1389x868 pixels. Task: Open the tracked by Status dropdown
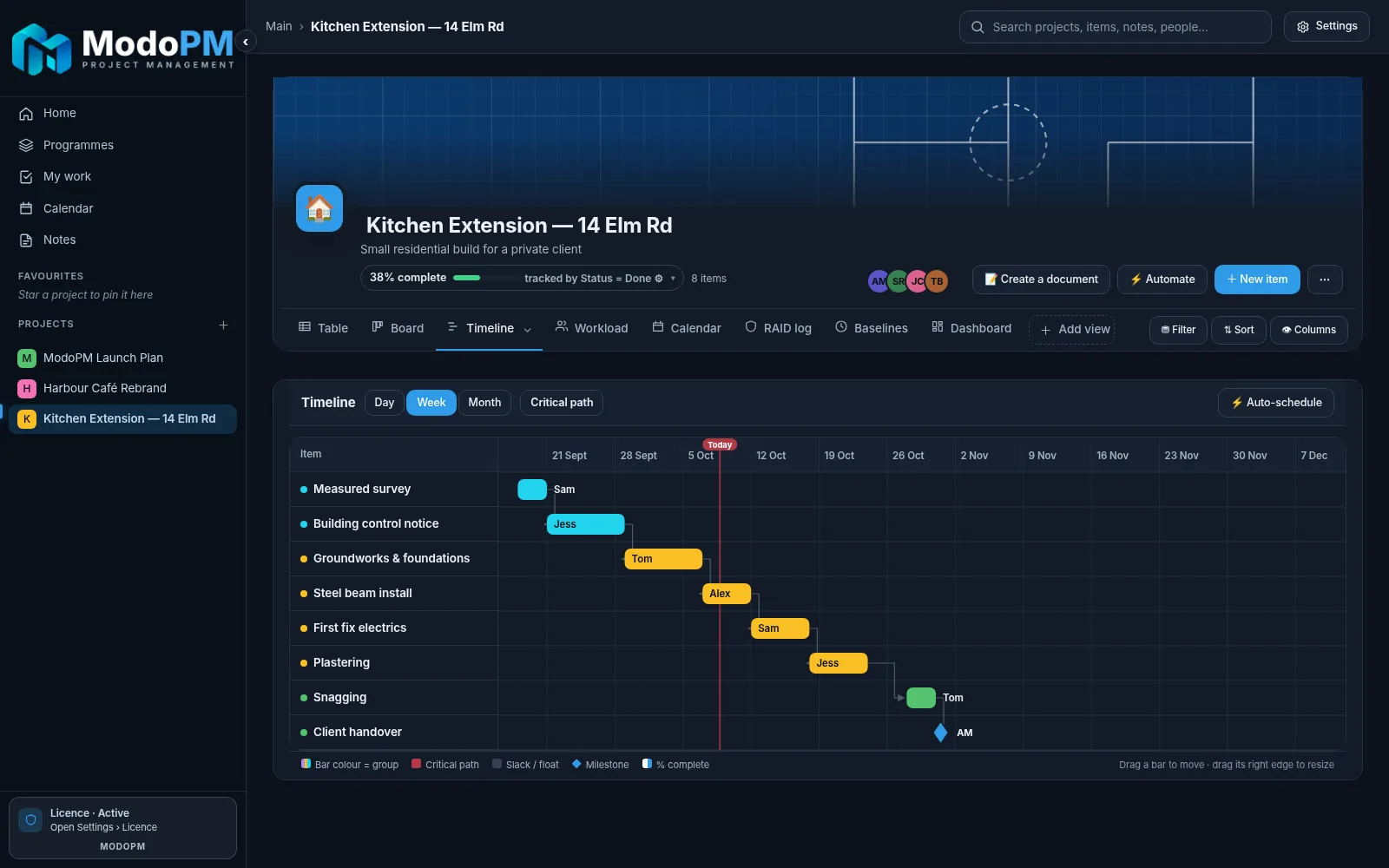click(602, 279)
